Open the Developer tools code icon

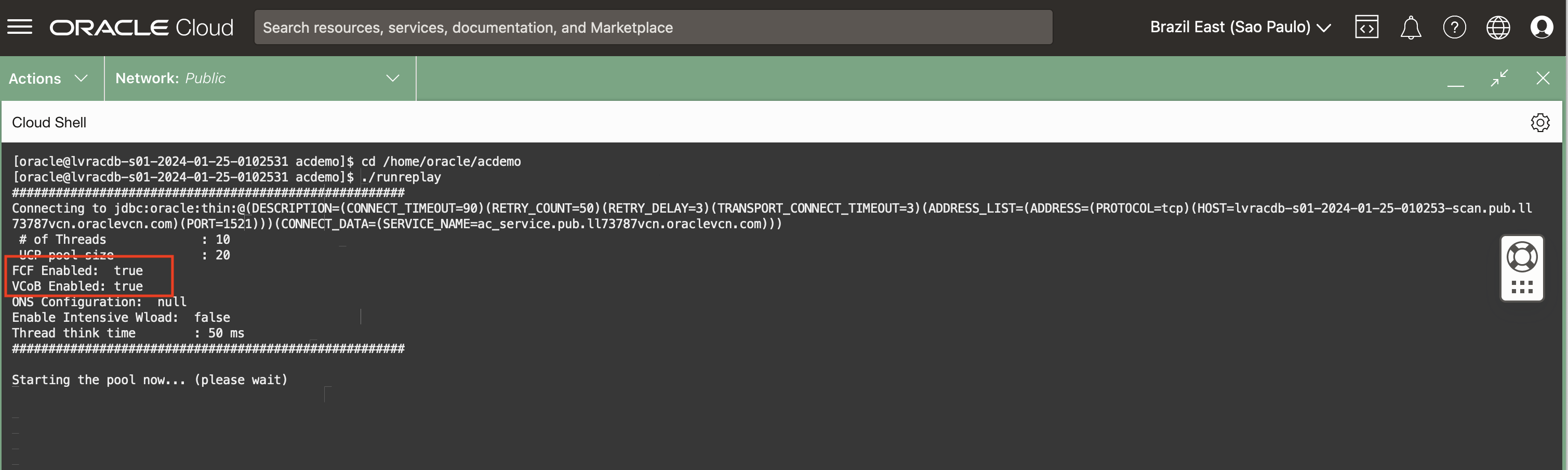pyautogui.click(x=1366, y=28)
